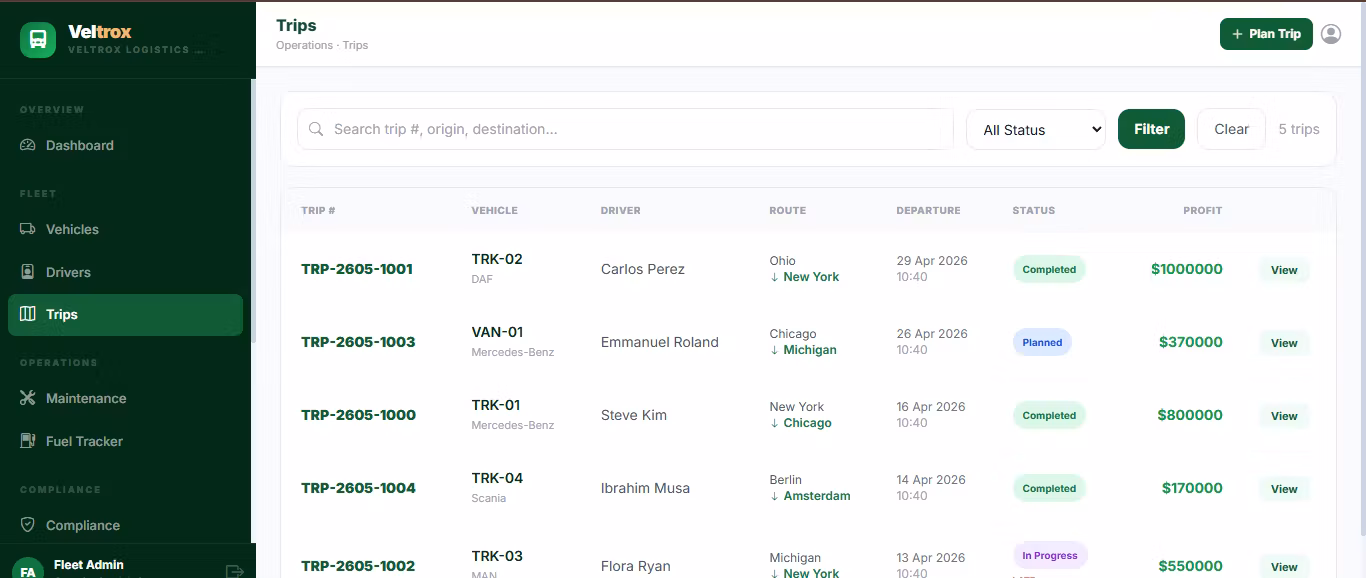Open trip number TRP-2605-1001
The height and width of the screenshot is (578, 1366).
[x=357, y=269]
